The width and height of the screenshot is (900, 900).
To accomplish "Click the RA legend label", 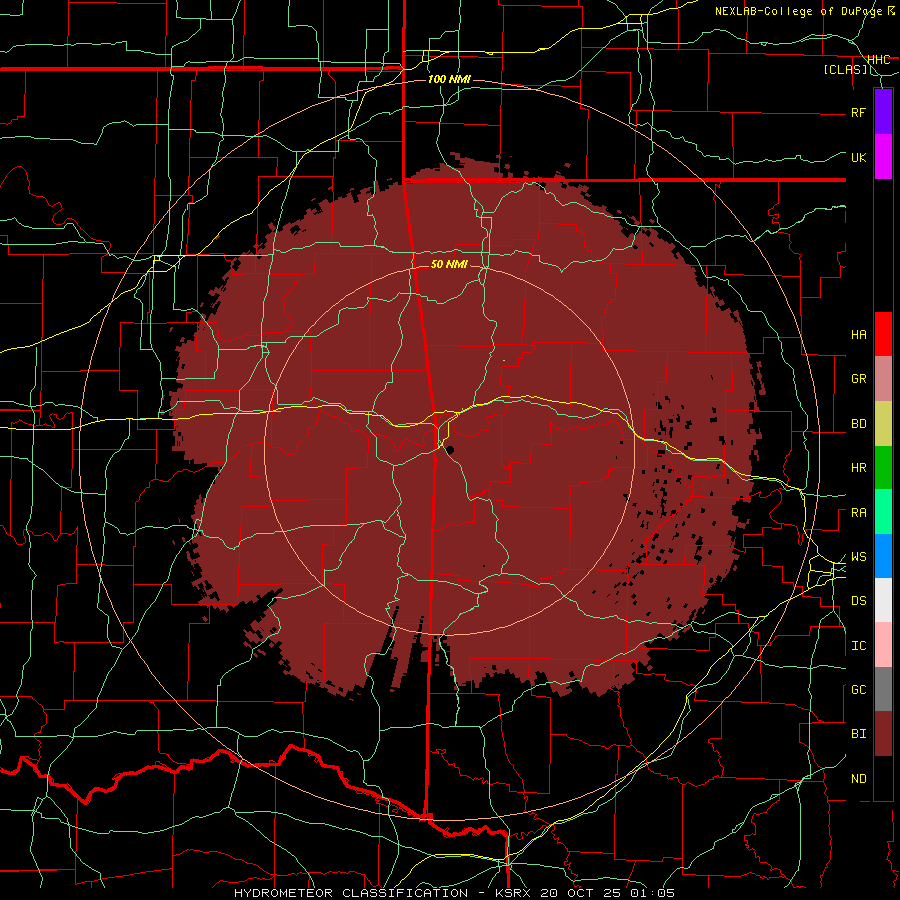I will (858, 513).
